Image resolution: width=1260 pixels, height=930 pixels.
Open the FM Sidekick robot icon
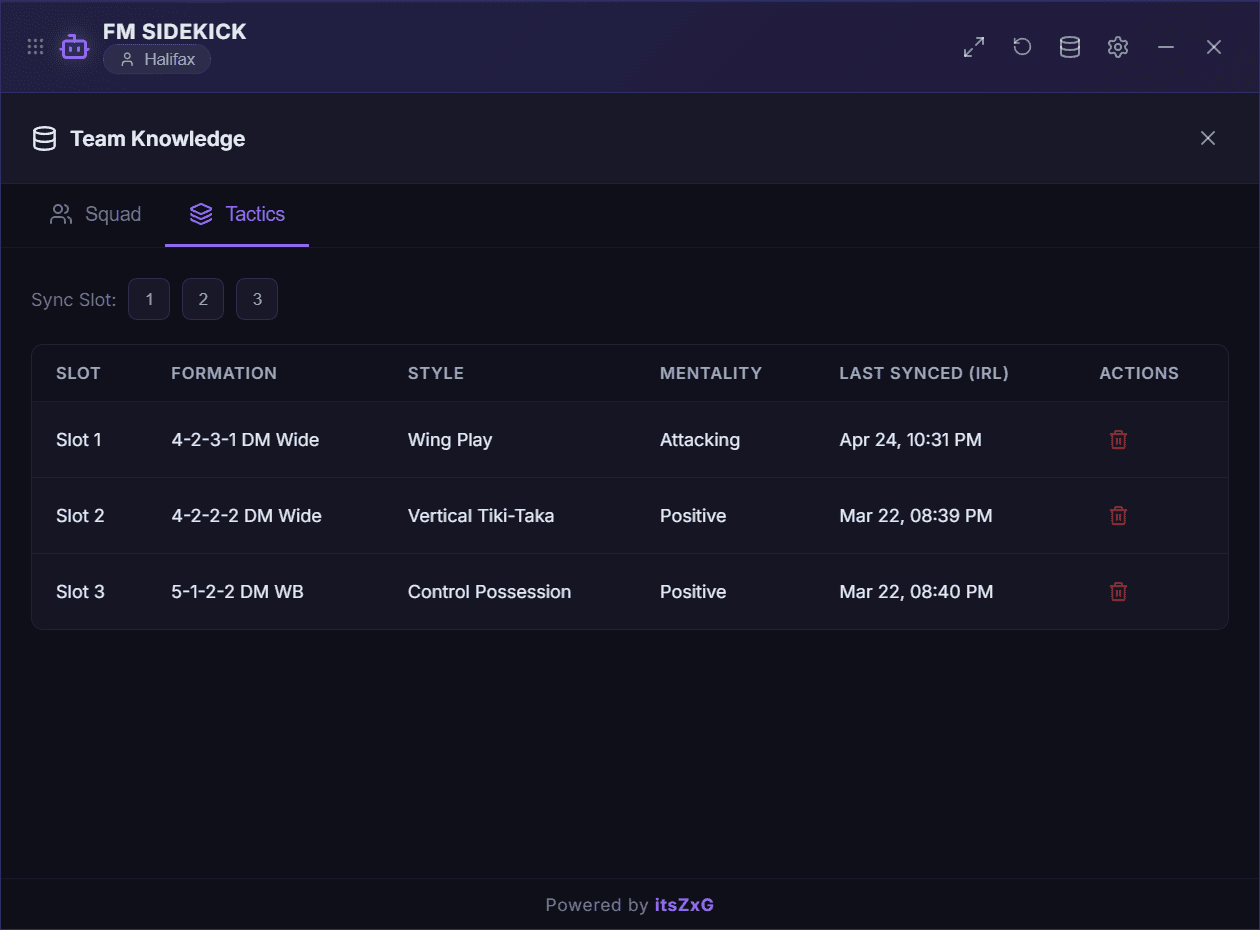point(74,46)
